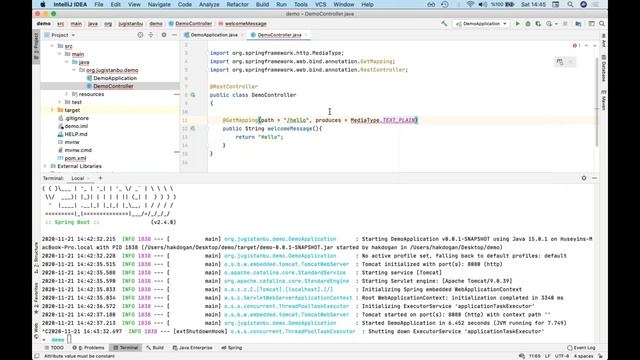The image size is (640, 360).
Task: Run DemoApplication with the green play icon
Action: [518, 24]
